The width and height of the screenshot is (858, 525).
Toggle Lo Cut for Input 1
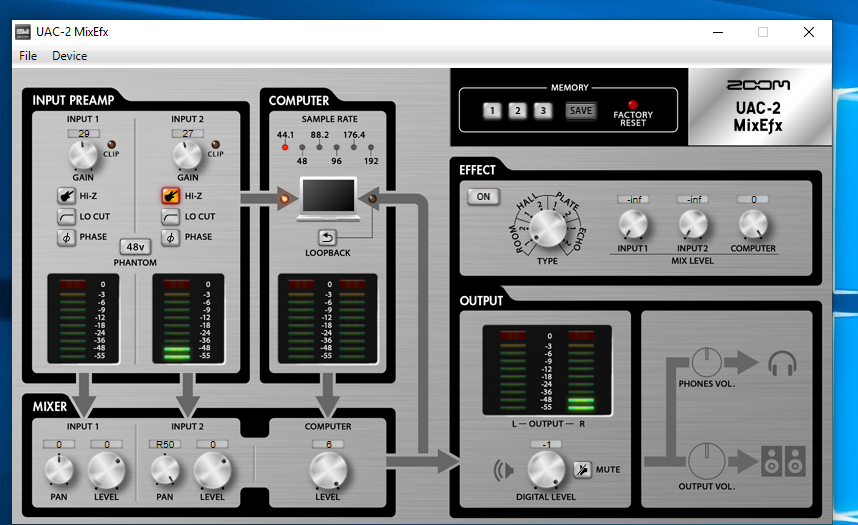click(x=66, y=216)
